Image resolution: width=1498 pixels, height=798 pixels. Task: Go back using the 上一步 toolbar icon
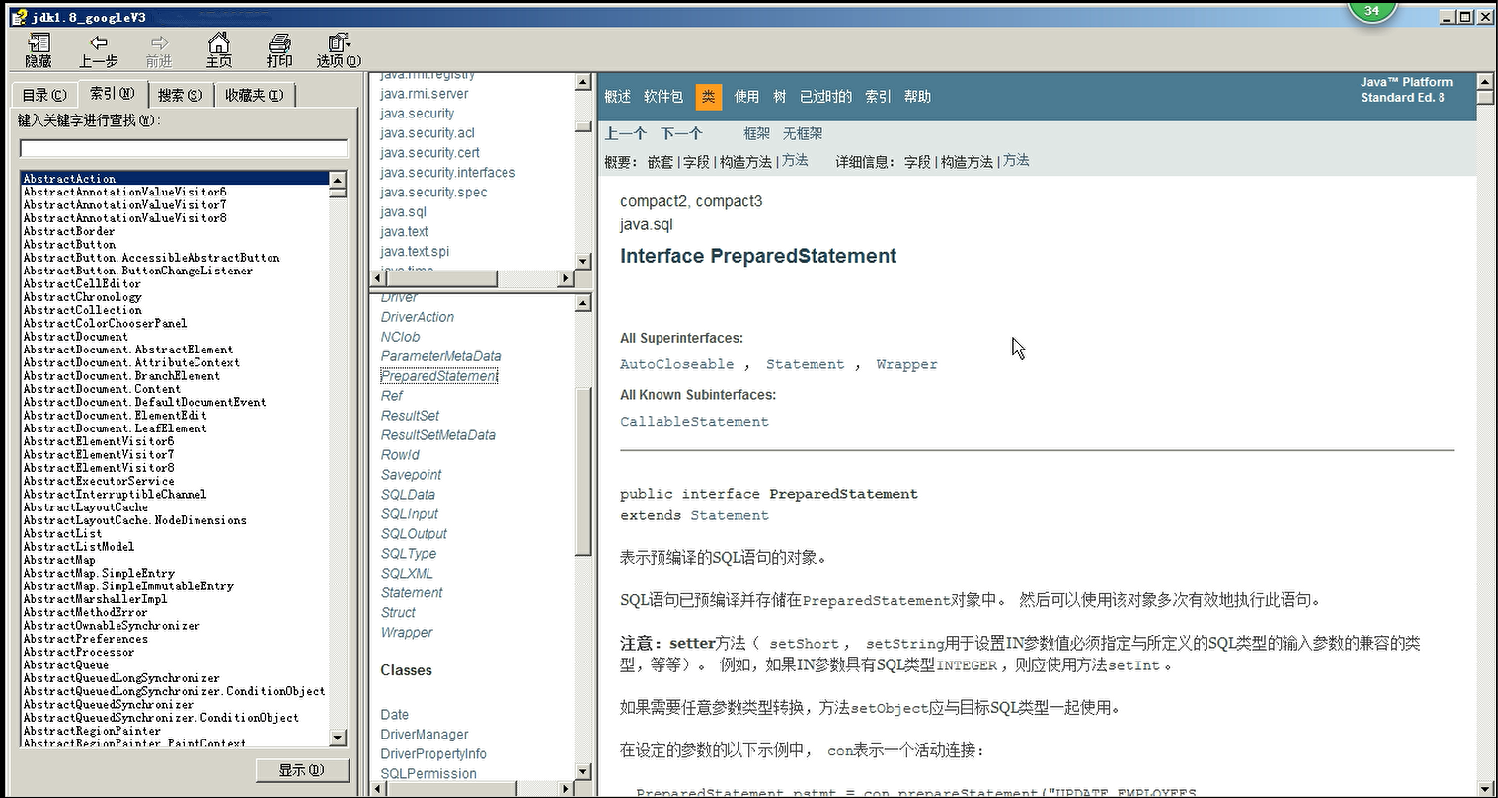98,50
